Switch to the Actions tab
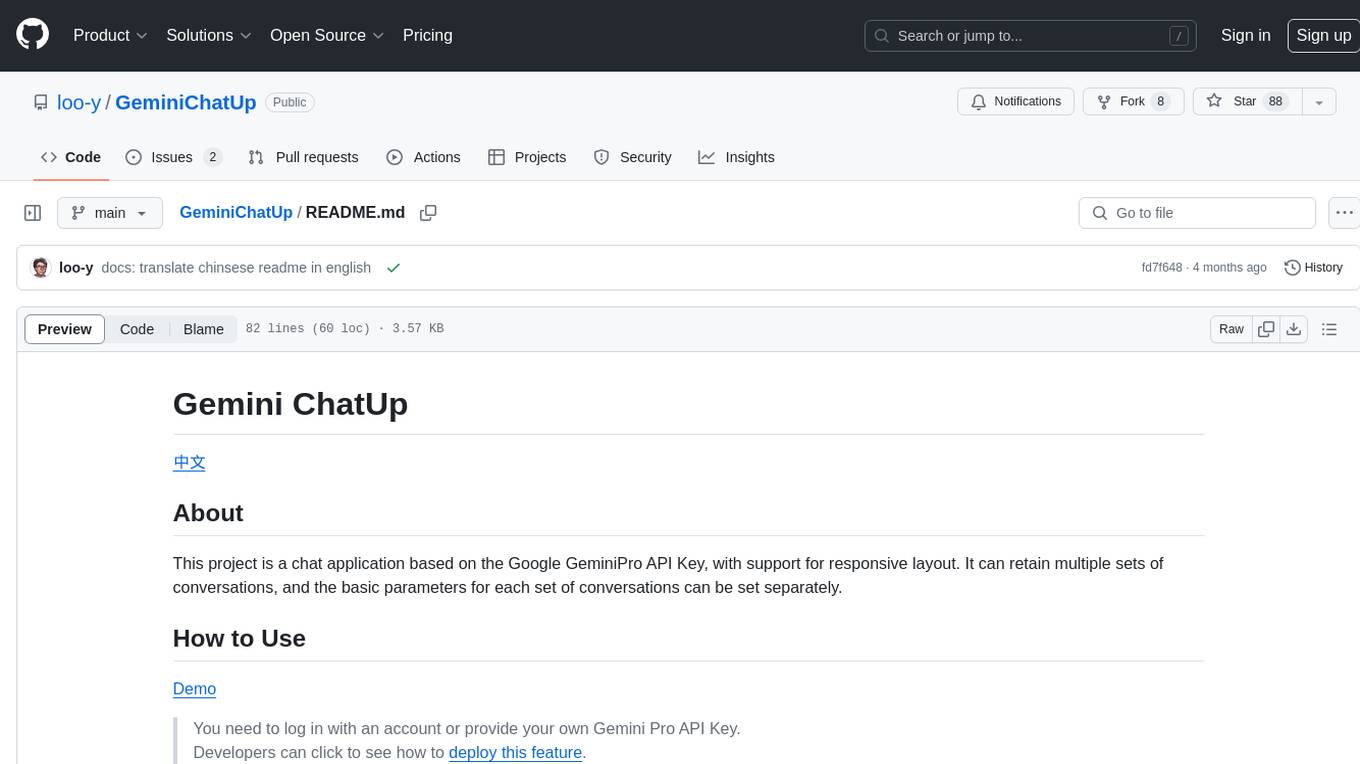This screenshot has height=764, width=1360. point(423,157)
